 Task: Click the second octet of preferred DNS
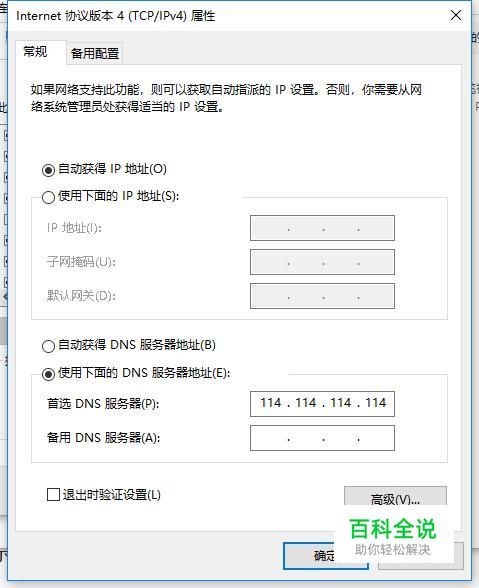click(306, 403)
